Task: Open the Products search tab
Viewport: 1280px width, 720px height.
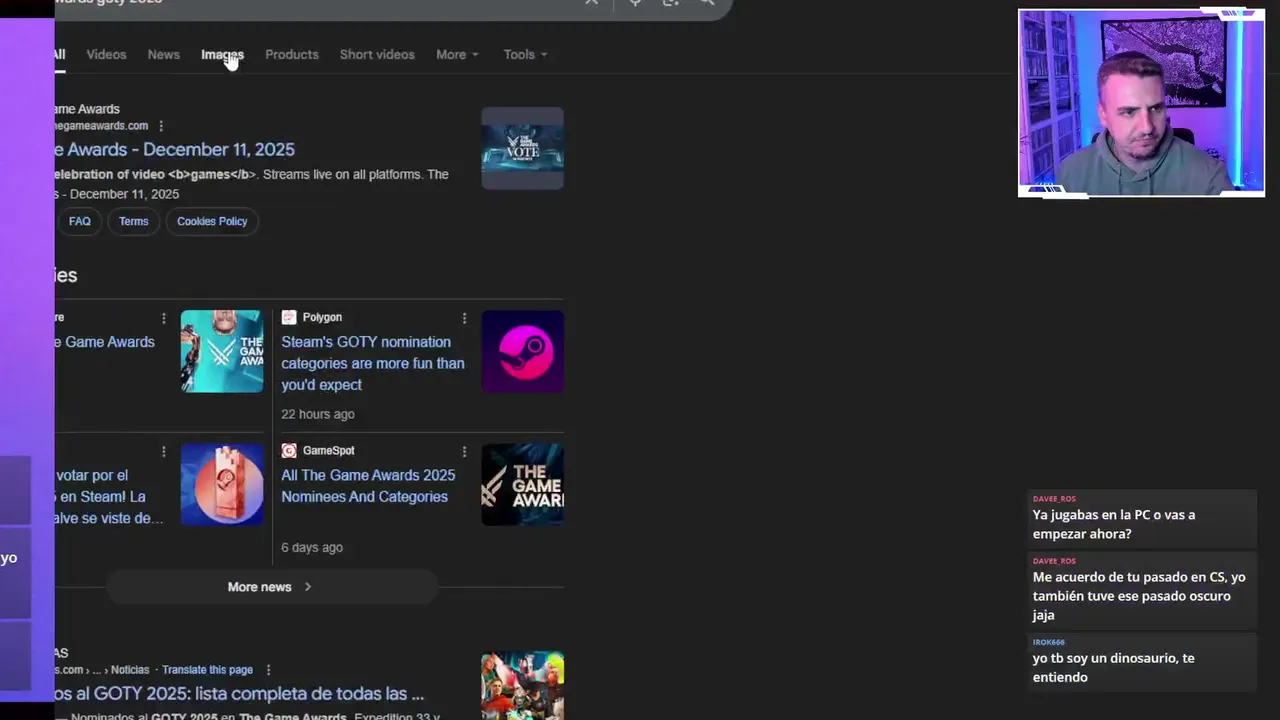Action: point(291,54)
